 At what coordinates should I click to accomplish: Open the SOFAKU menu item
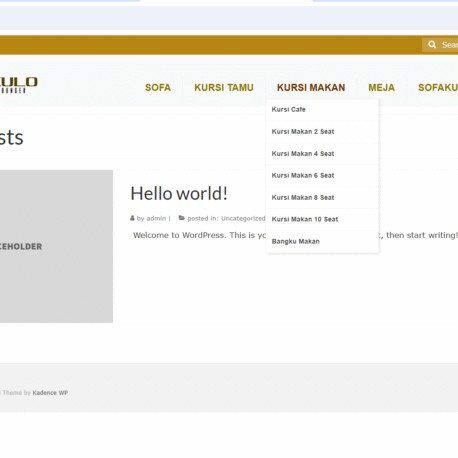click(438, 88)
